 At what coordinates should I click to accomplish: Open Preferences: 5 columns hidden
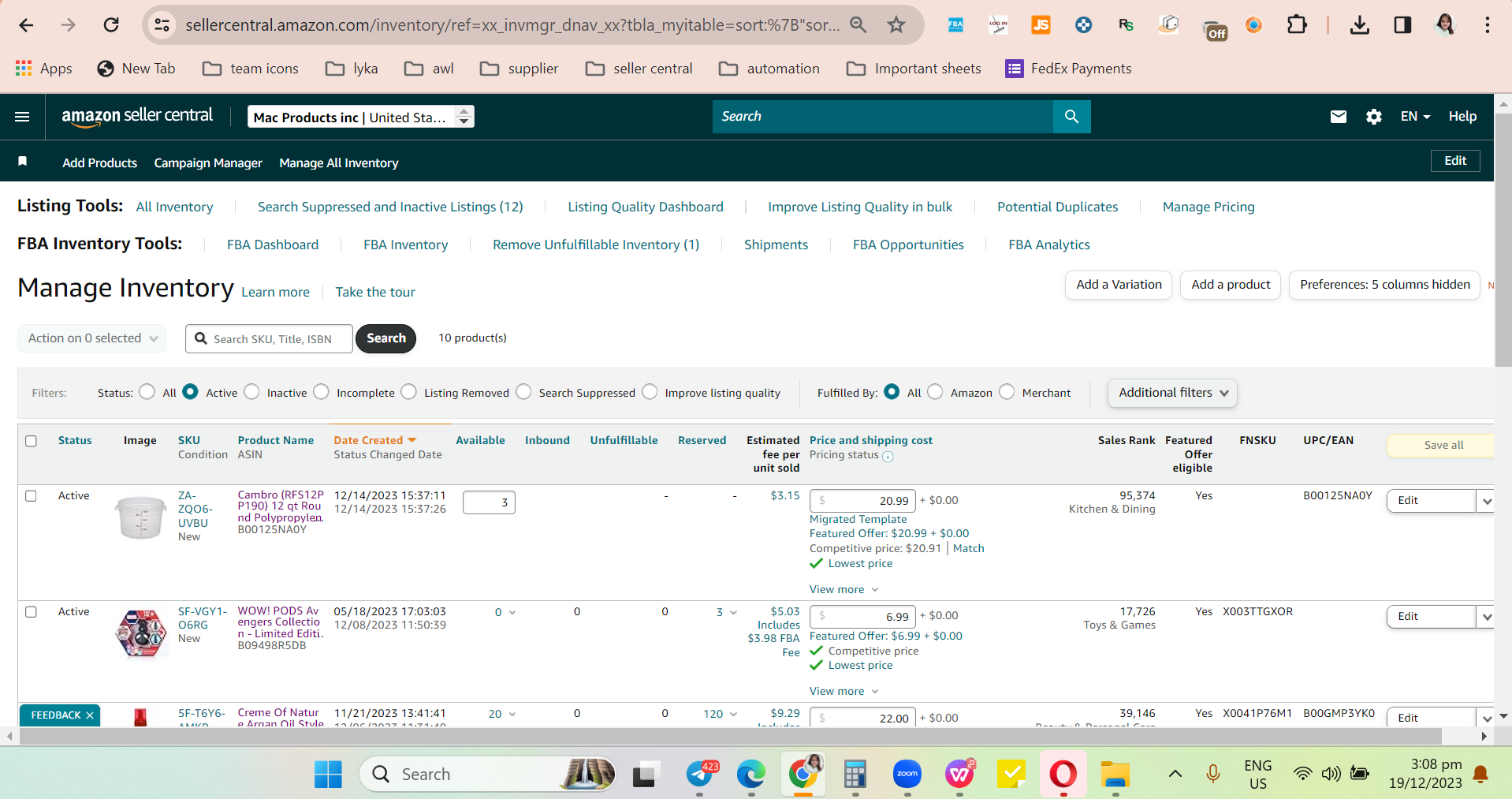pos(1384,285)
